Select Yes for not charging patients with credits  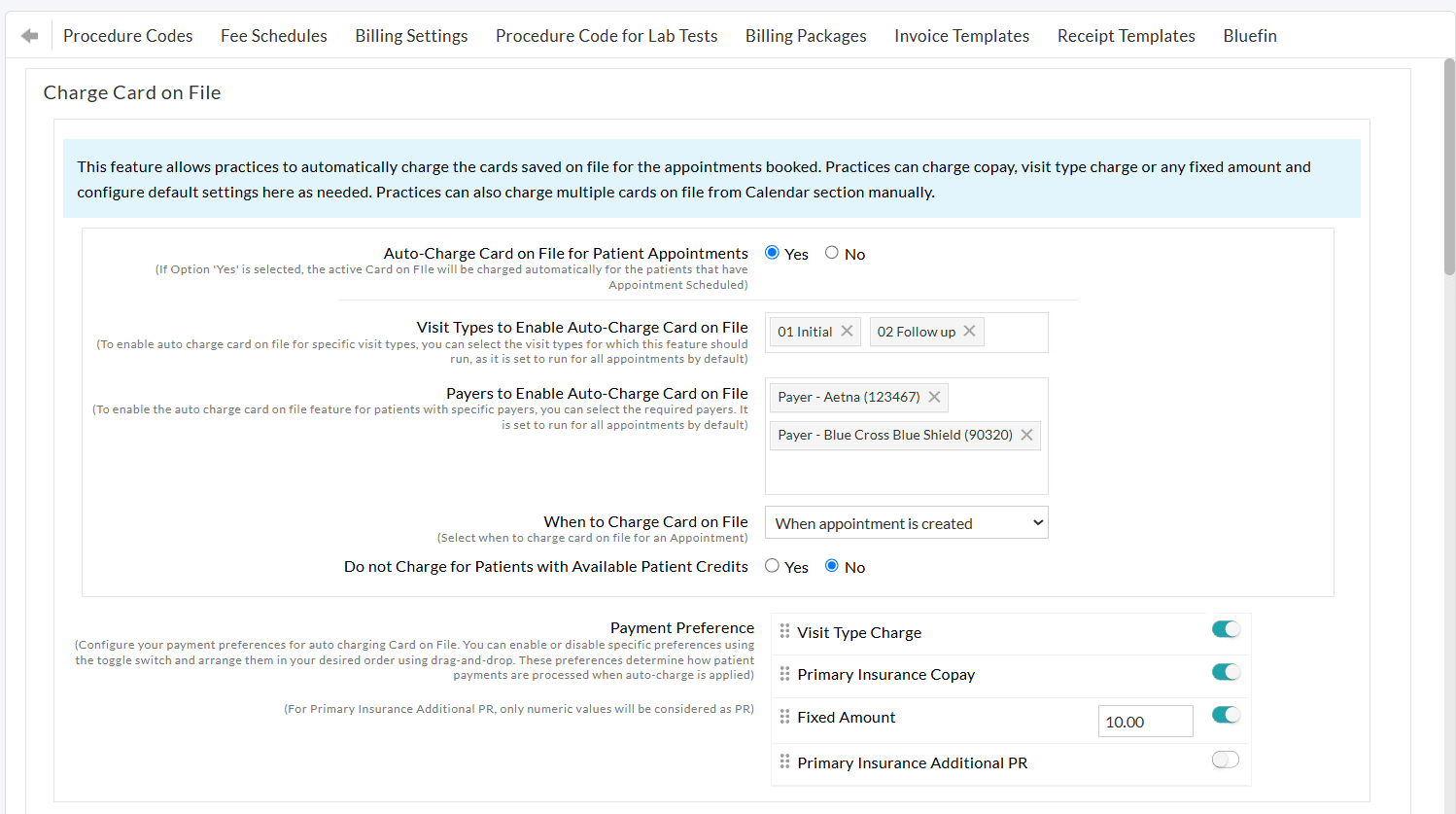tap(771, 565)
